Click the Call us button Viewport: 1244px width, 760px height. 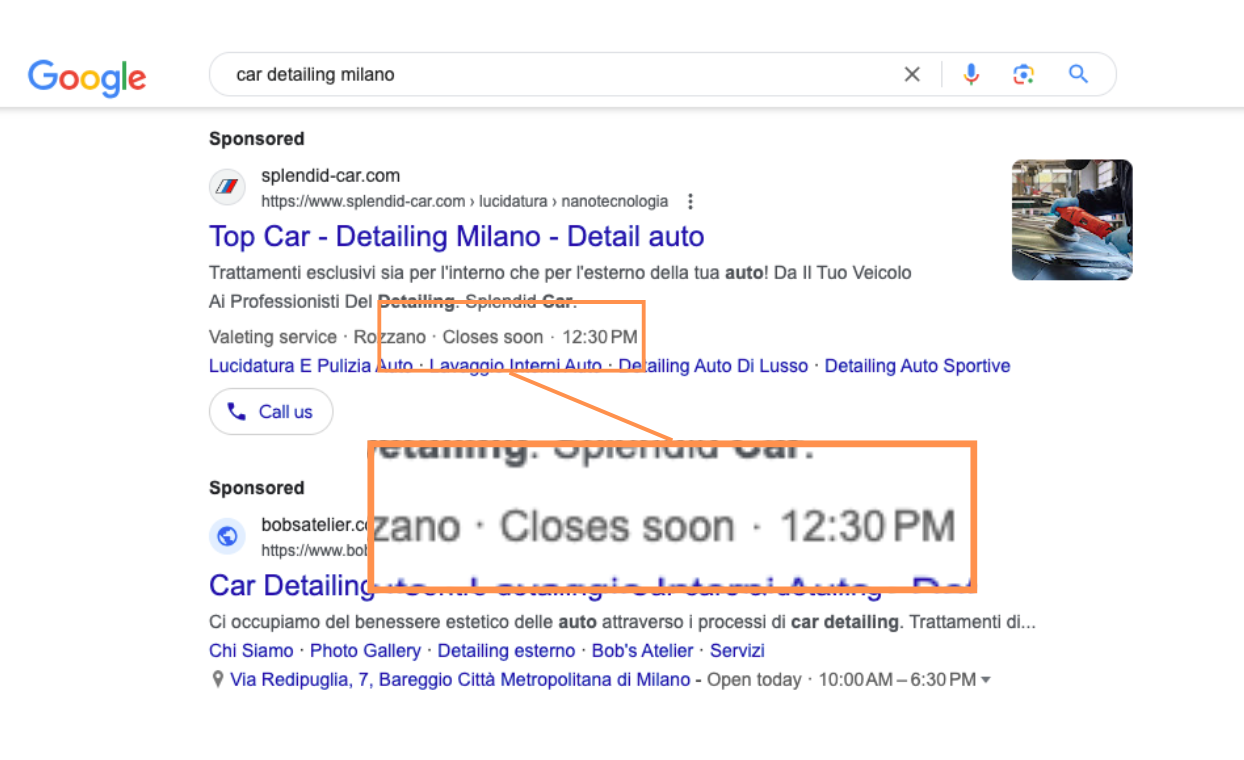(271, 411)
